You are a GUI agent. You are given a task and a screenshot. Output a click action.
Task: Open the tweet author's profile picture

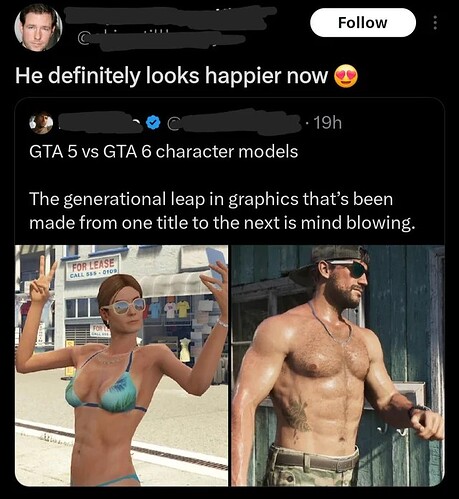(38, 28)
